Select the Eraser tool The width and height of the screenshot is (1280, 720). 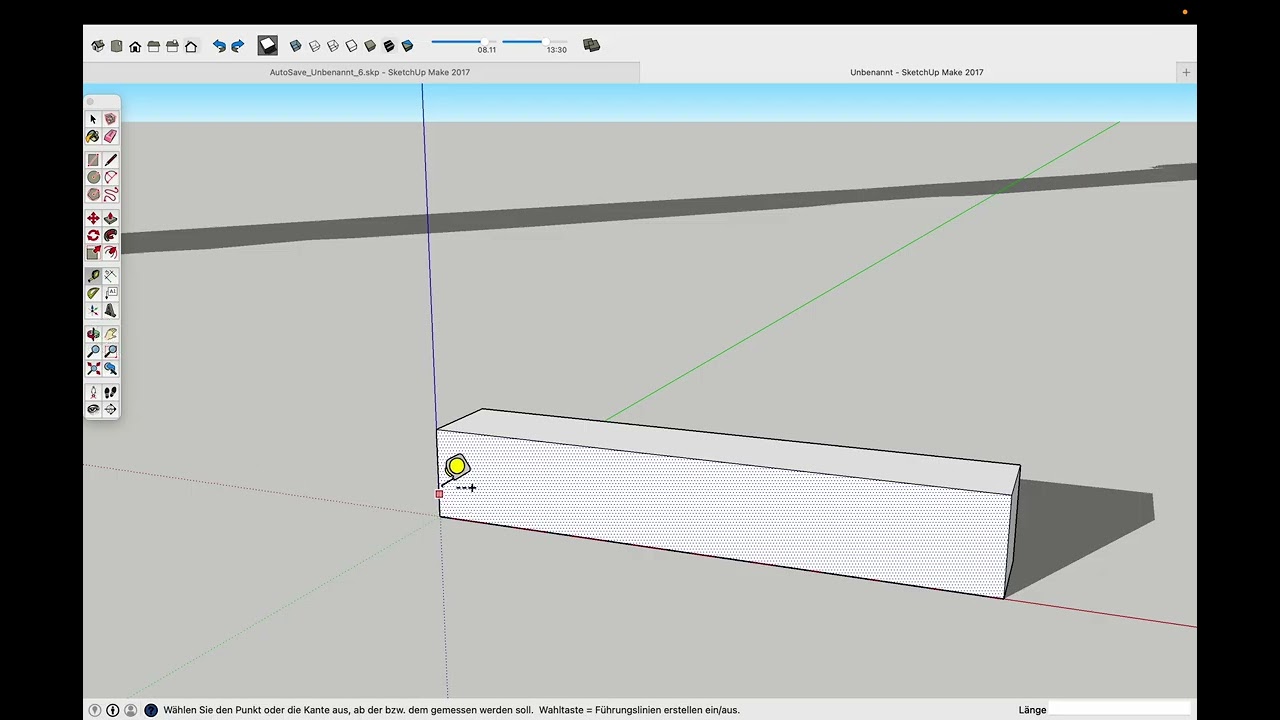pyautogui.click(x=110, y=136)
